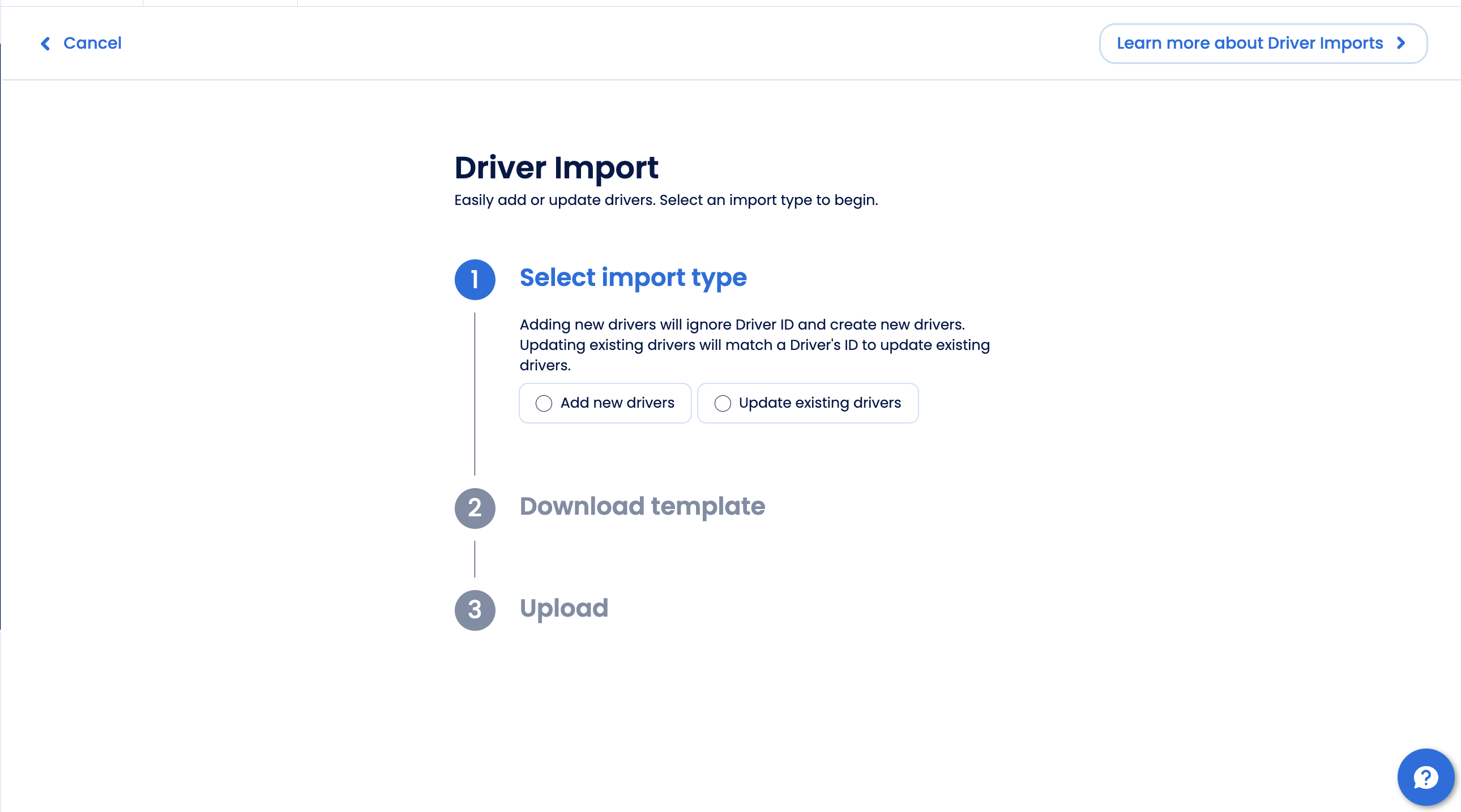Open the help chat bubble widget
This screenshot has width=1461, height=812.
[x=1425, y=776]
